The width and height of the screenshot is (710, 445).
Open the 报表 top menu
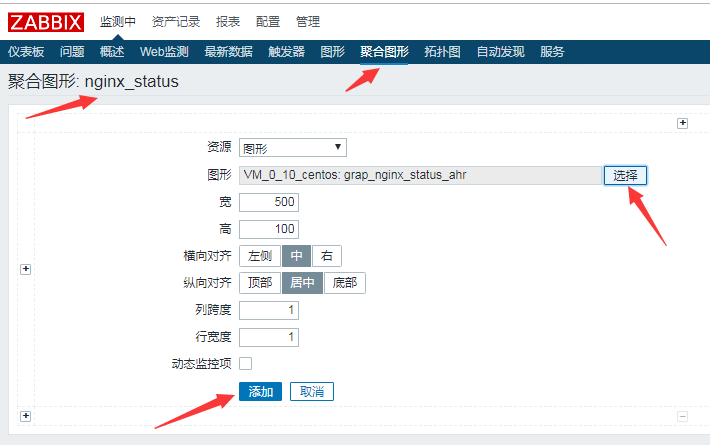click(228, 22)
